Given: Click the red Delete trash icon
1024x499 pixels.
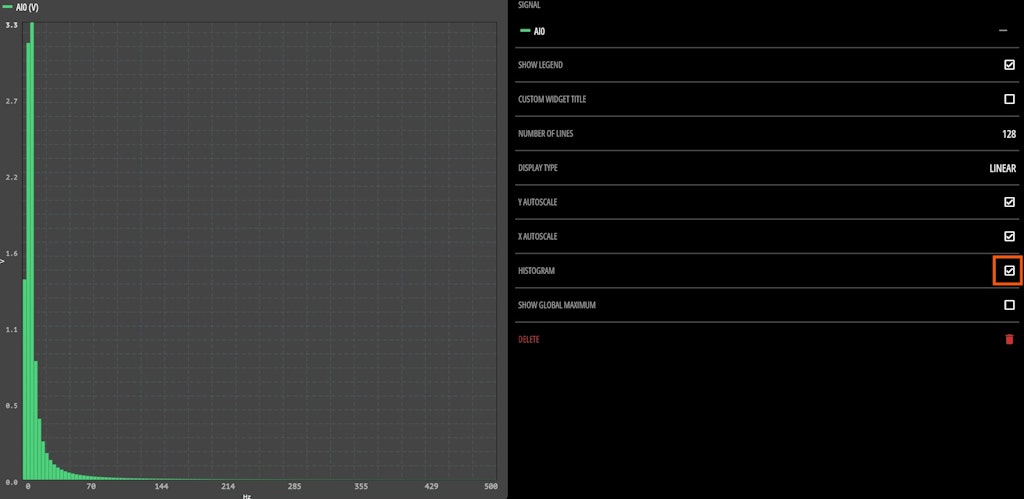Looking at the screenshot, I should (x=1009, y=339).
